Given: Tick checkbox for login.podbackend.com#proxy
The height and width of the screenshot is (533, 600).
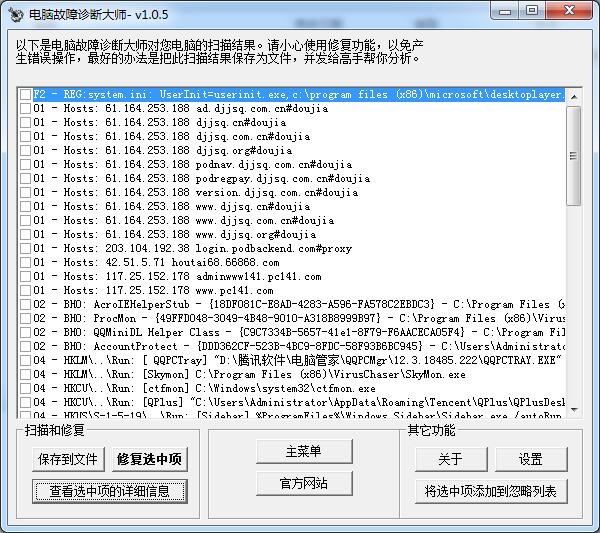Looking at the screenshot, I should pos(26,248).
